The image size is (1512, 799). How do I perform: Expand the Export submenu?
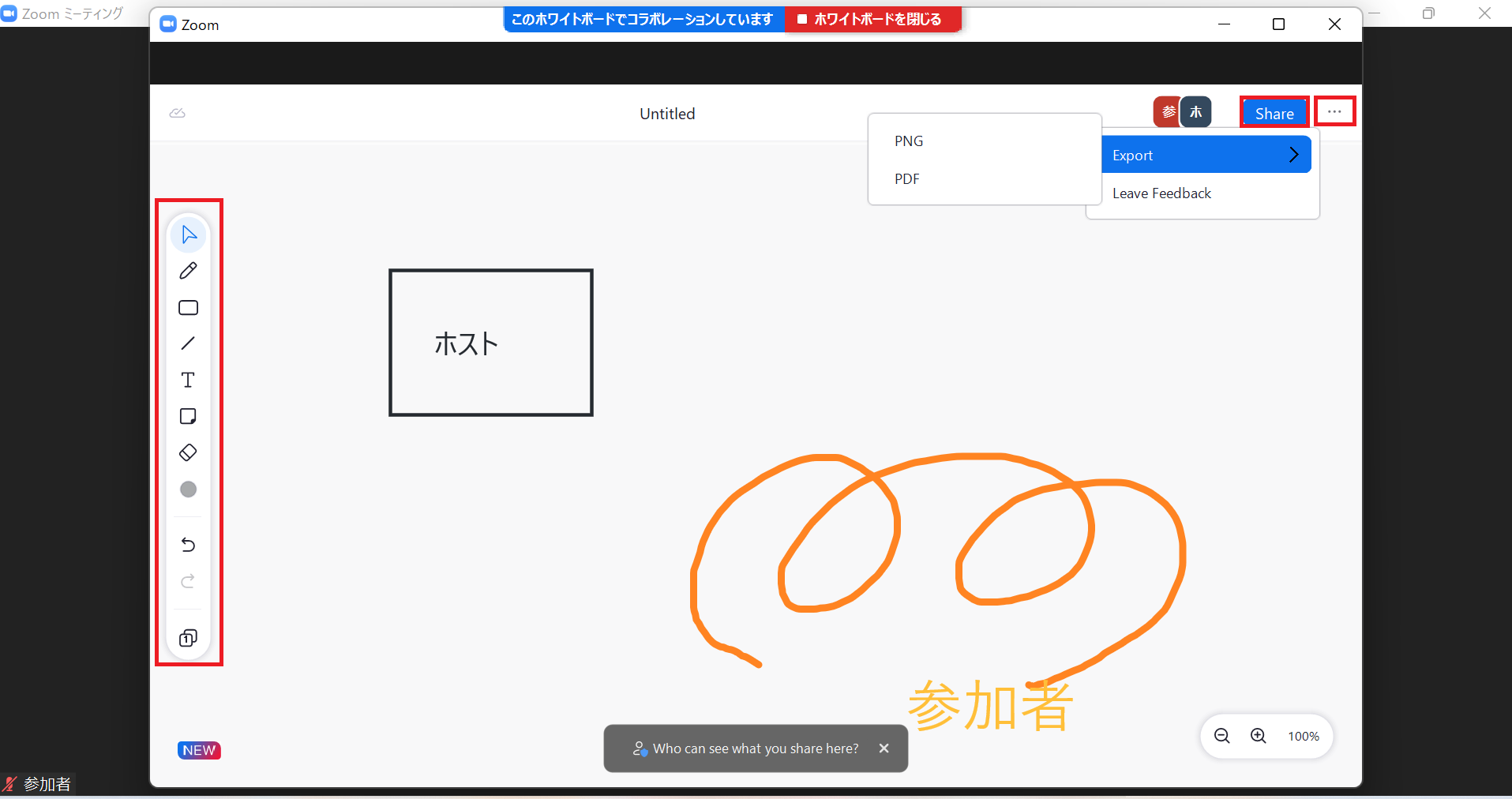1205,155
